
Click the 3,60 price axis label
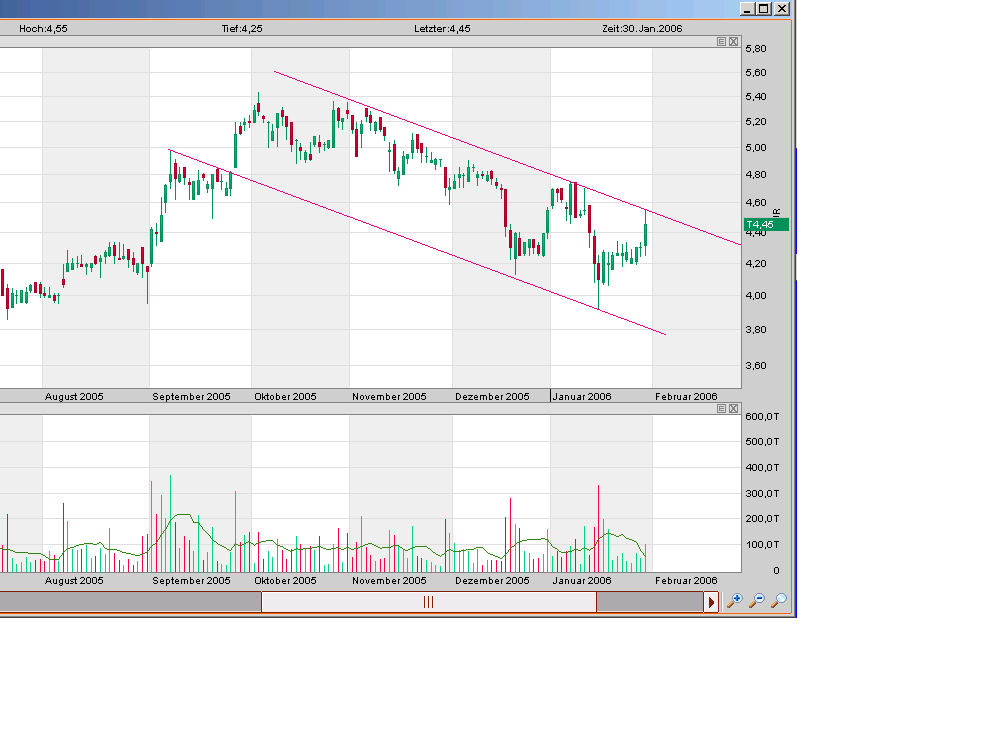click(756, 366)
